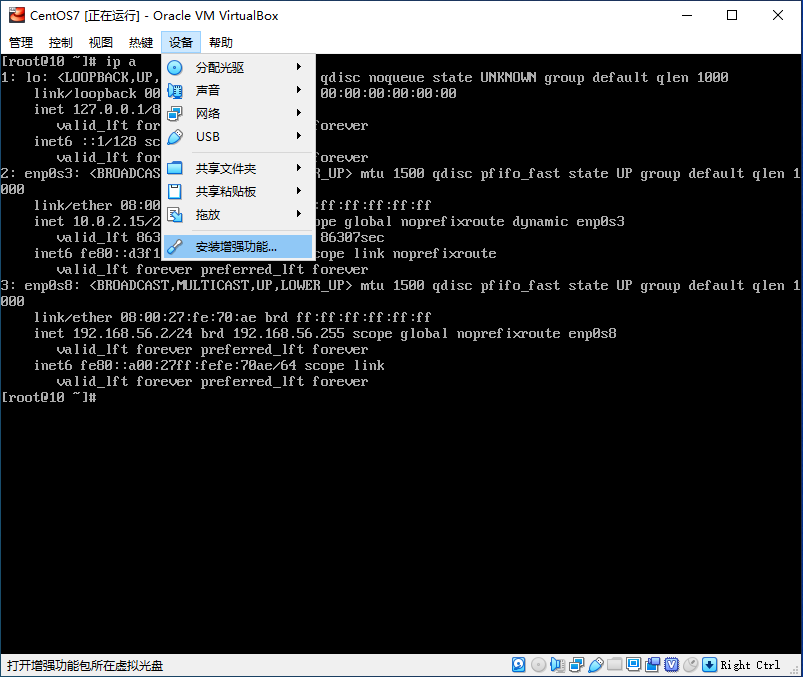Choose the 共享粘贴板 menu label

226,192
